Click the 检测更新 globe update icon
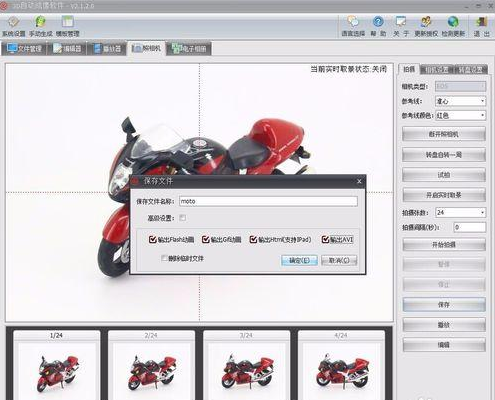495x400 pixels. pyautogui.click(x=453, y=26)
